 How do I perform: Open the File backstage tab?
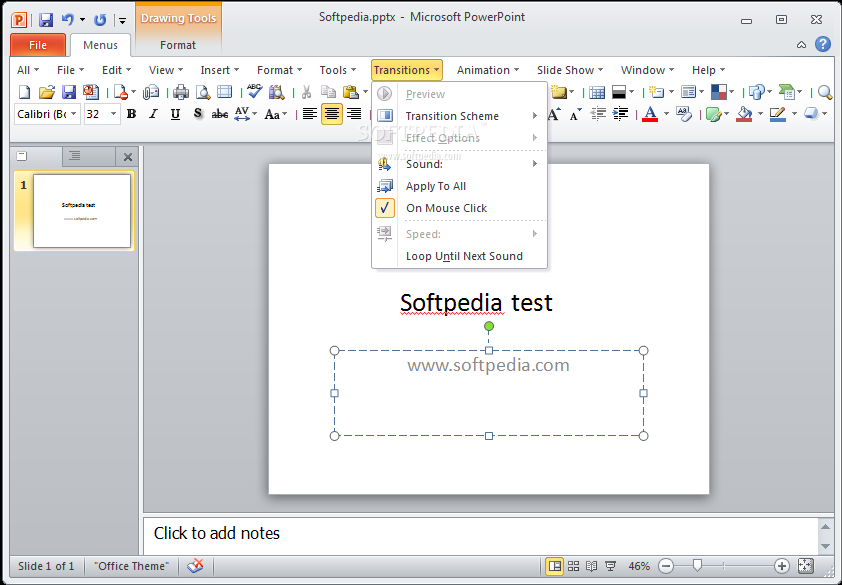point(38,45)
